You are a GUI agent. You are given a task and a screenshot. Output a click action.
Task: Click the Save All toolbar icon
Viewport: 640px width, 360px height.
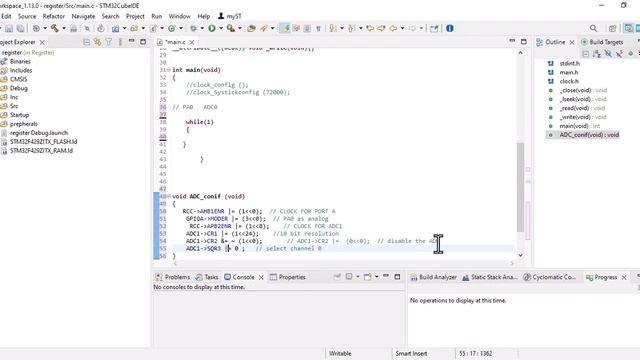coord(20,29)
